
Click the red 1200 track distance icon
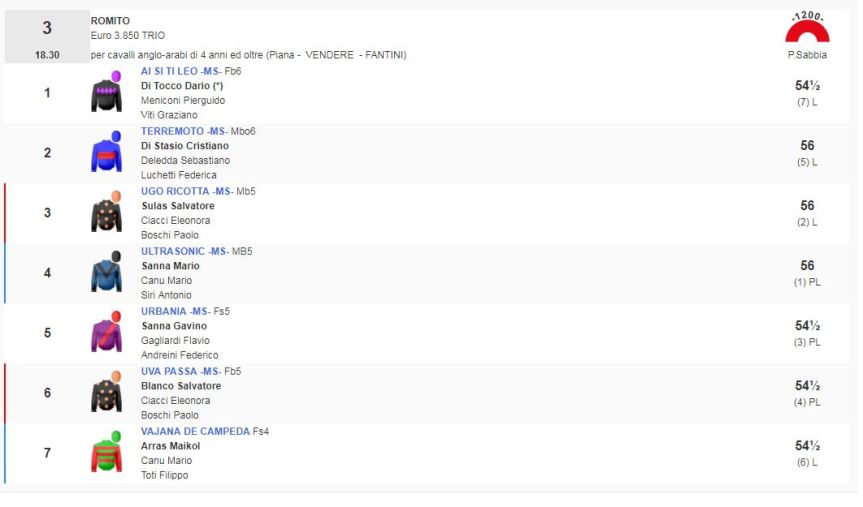pyautogui.click(x=806, y=28)
